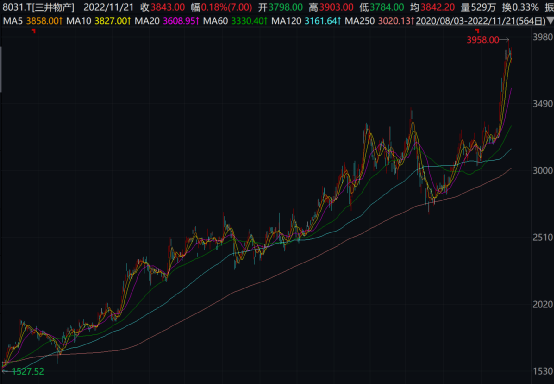
Task: Click the closing price 收3843.00
Action: (x=163, y=7)
